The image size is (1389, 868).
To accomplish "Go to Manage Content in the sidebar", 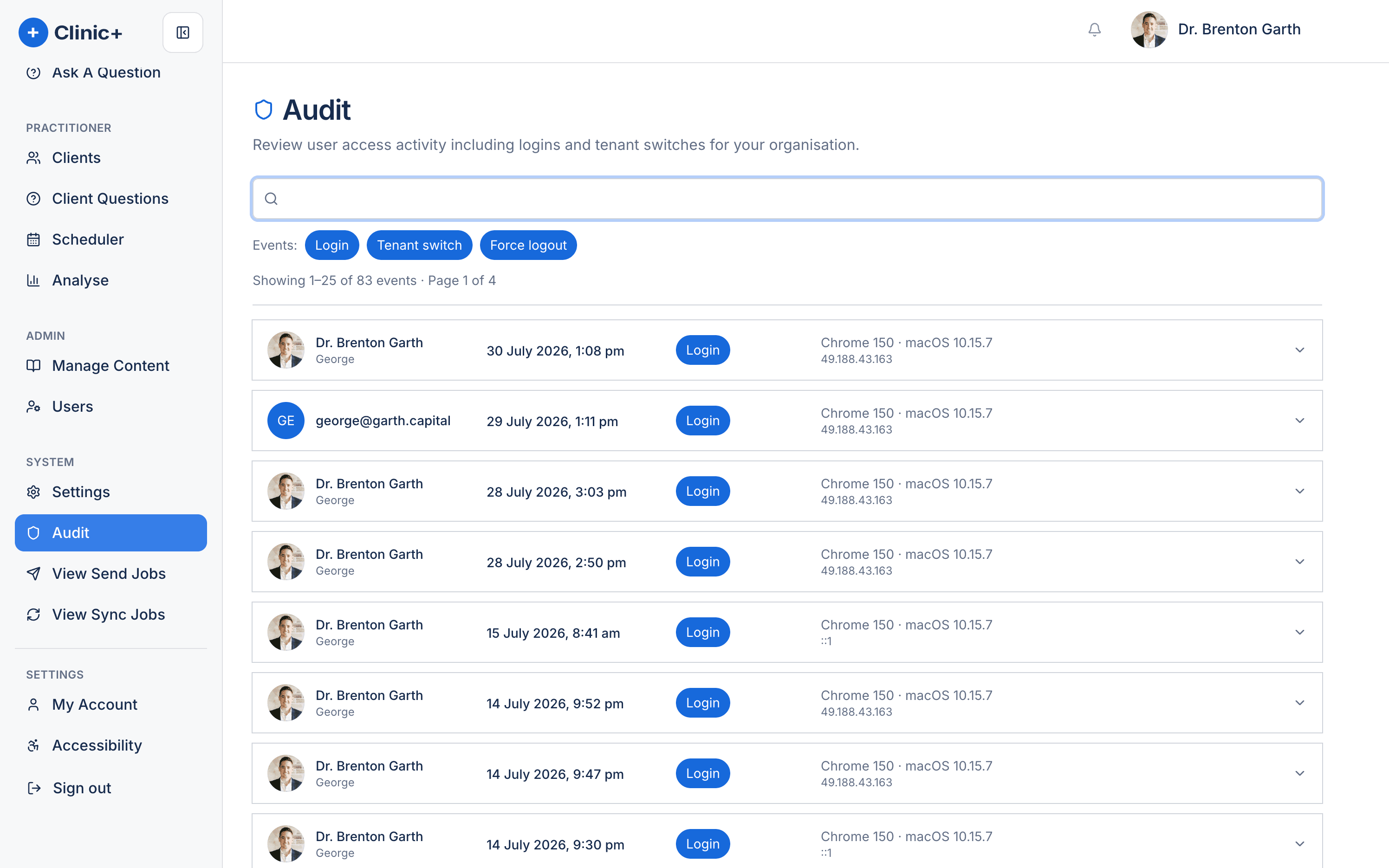I will 111,366.
